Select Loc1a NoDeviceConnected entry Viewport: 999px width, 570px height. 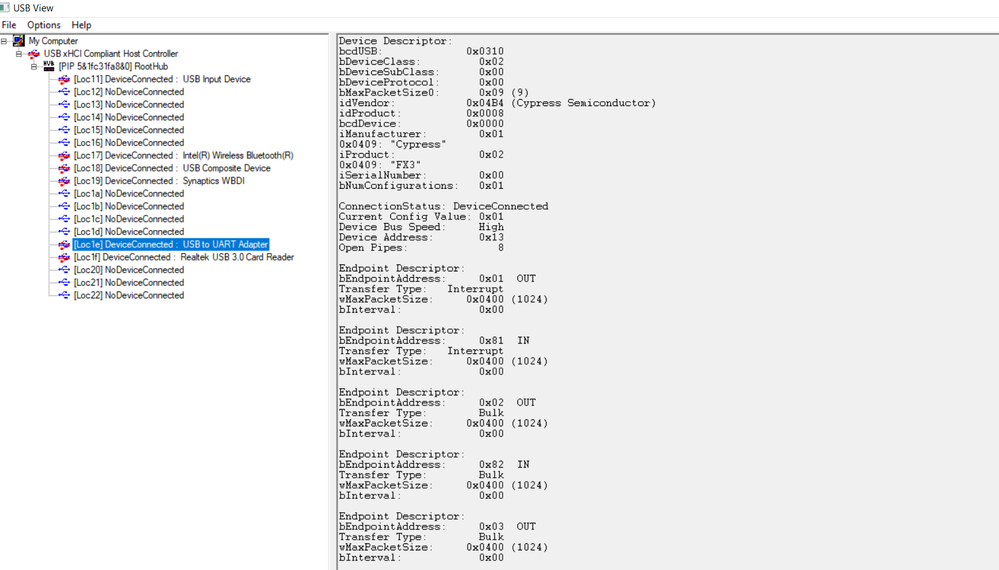pyautogui.click(x=129, y=194)
